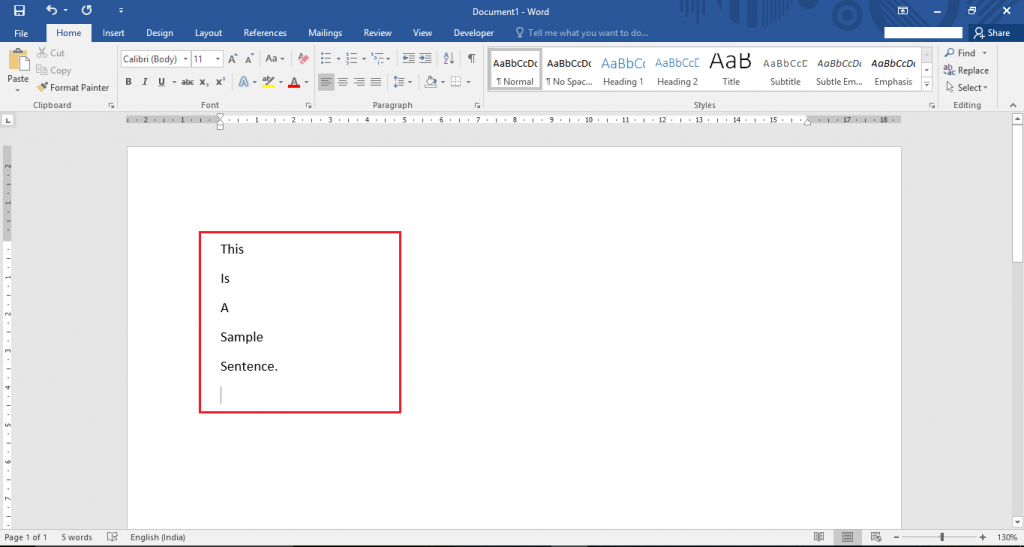Click the Multilevel List icon
Image resolution: width=1024 pixels, height=547 pixels.
click(376, 59)
